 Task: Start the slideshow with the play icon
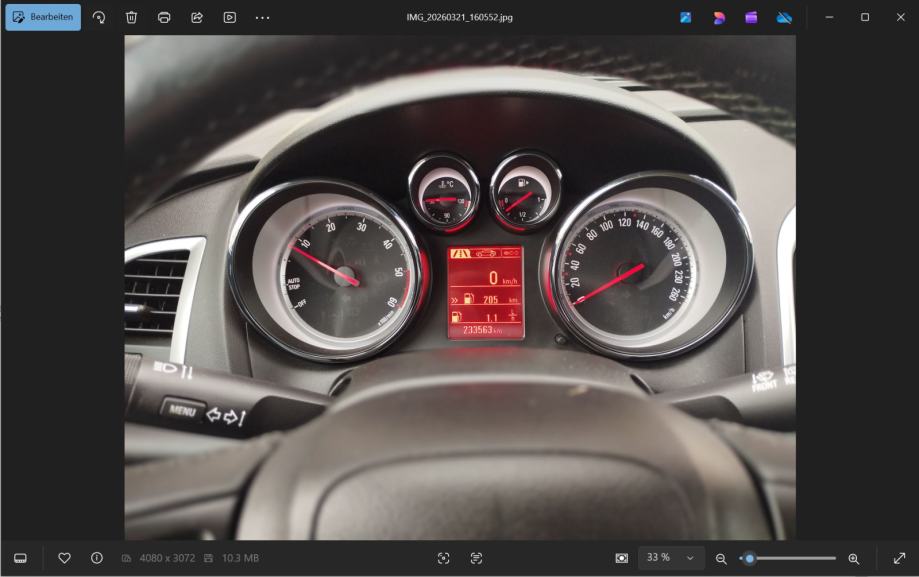(230, 17)
